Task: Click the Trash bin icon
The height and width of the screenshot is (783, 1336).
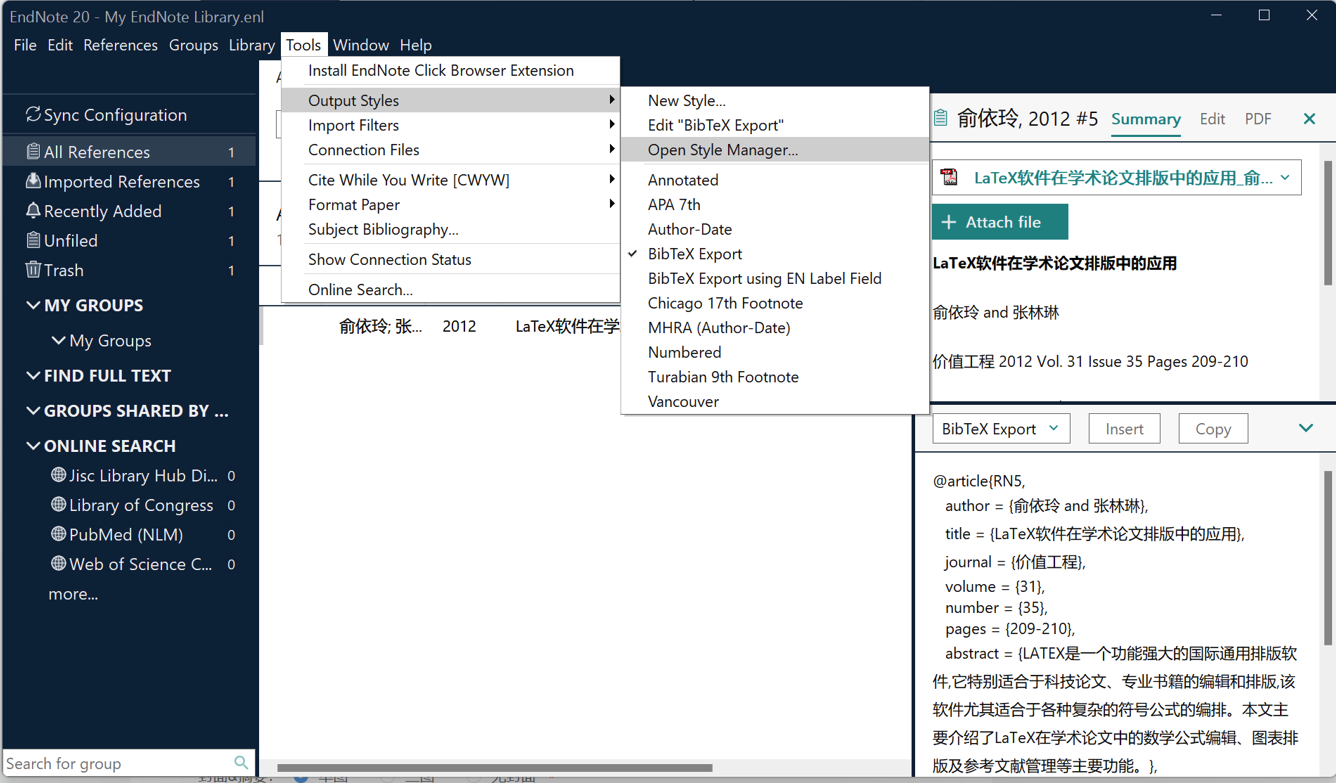Action: (33, 270)
